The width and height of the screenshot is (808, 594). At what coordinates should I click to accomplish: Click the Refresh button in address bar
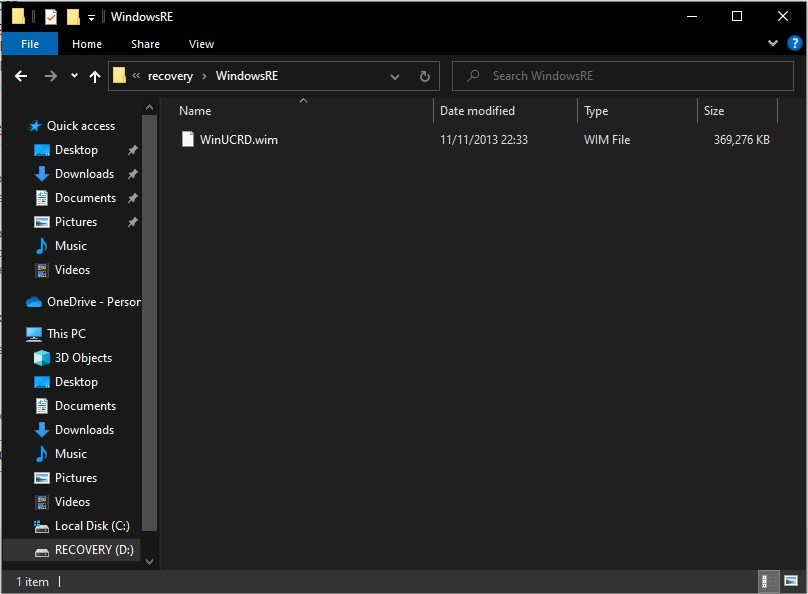425,76
